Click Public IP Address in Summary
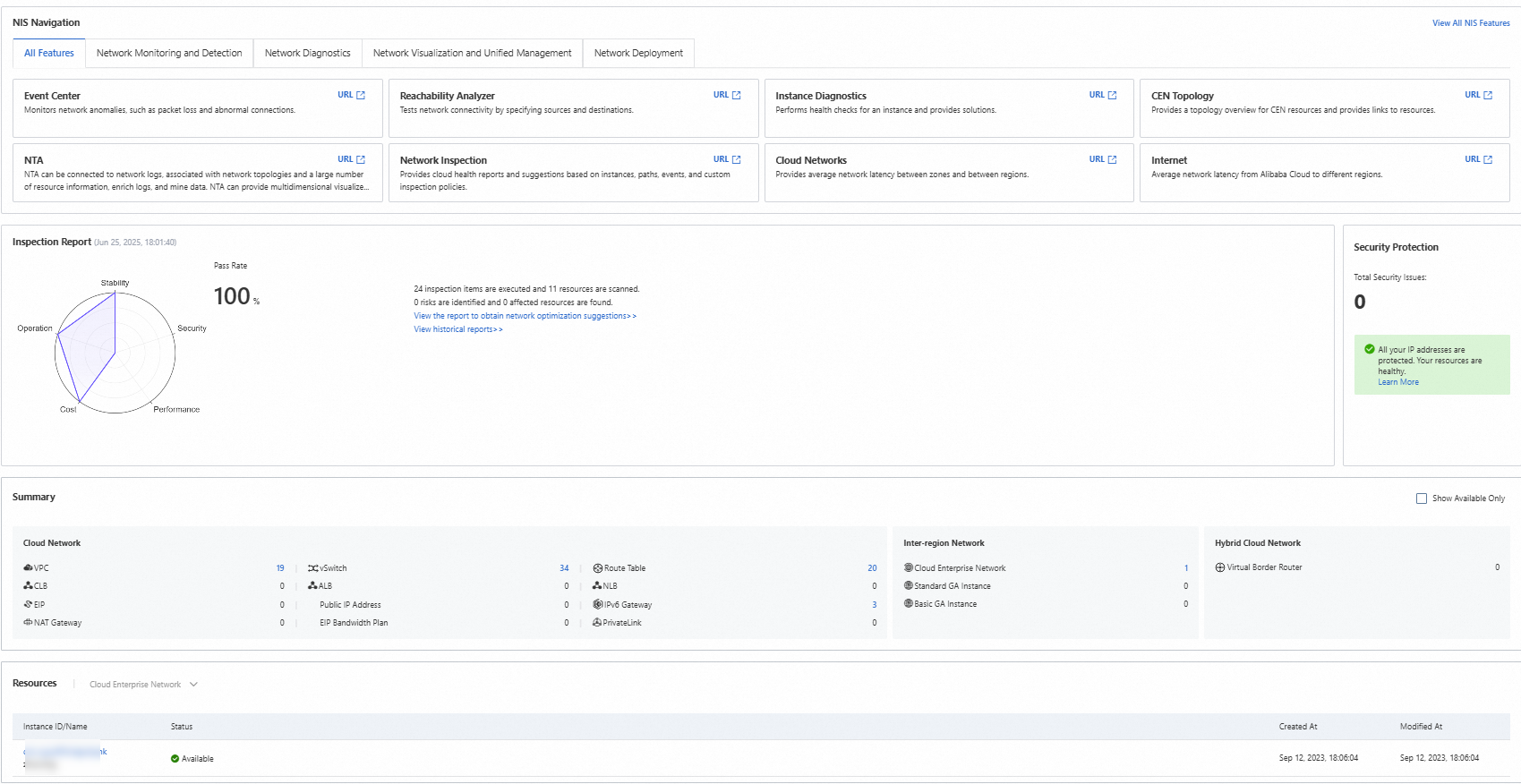 tap(350, 605)
